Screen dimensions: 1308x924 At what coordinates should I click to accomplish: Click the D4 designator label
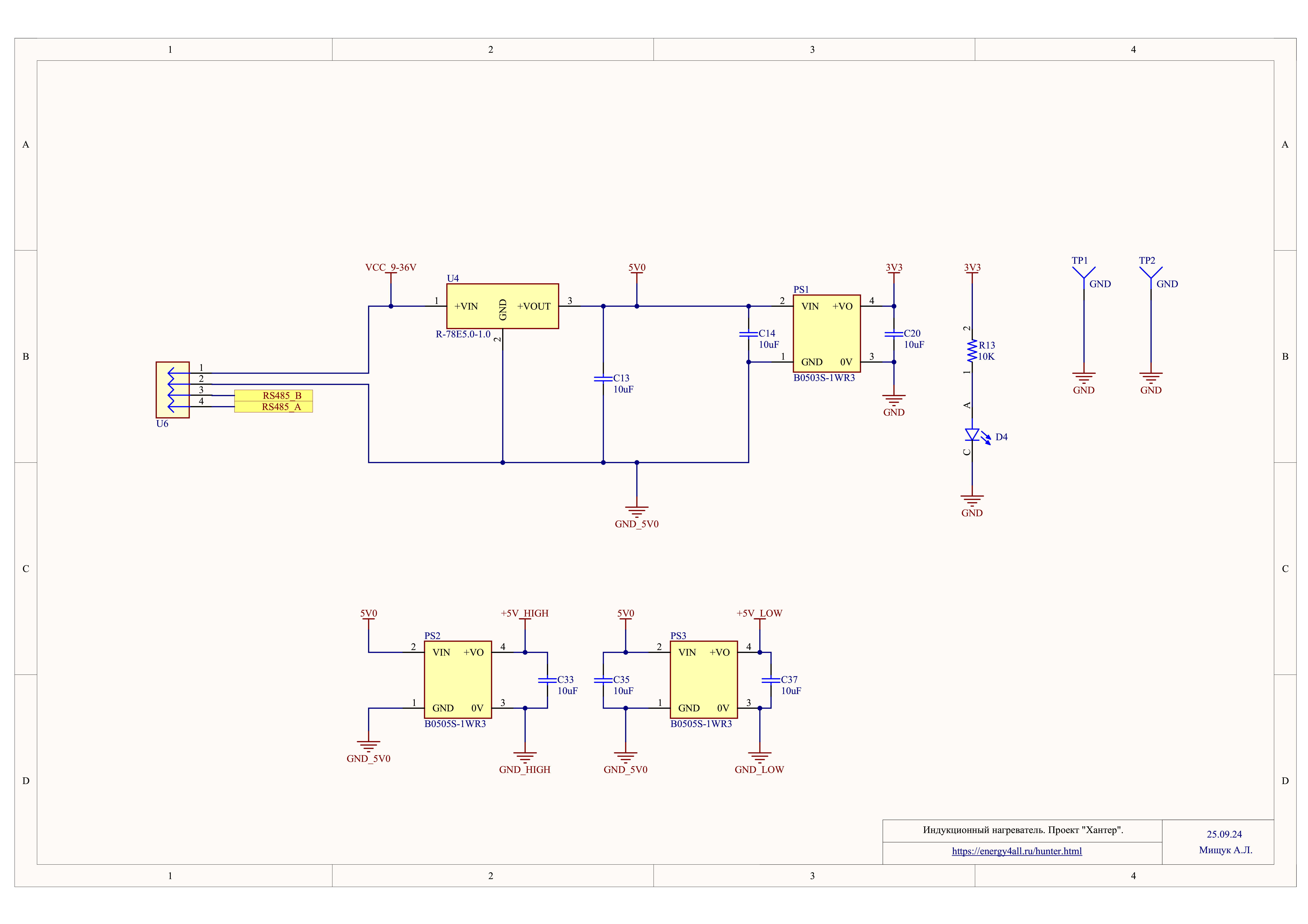[1002, 438]
